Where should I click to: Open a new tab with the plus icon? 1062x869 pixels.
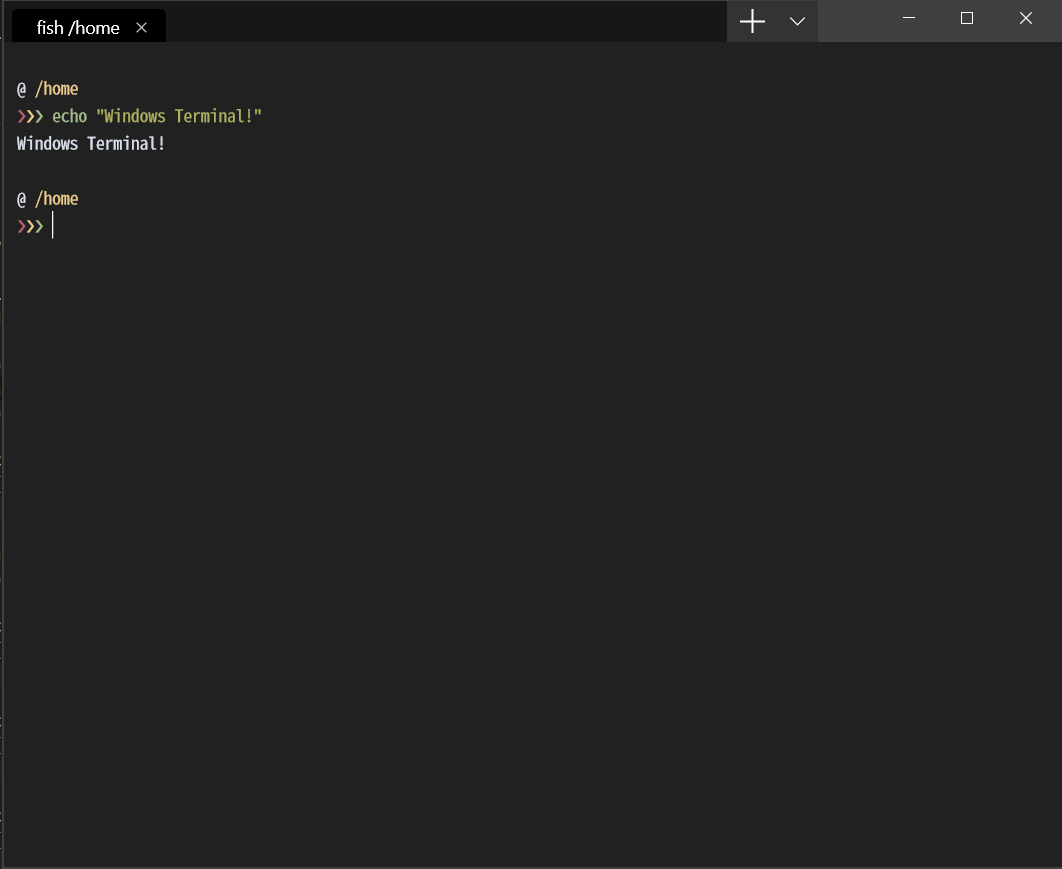[x=752, y=22]
